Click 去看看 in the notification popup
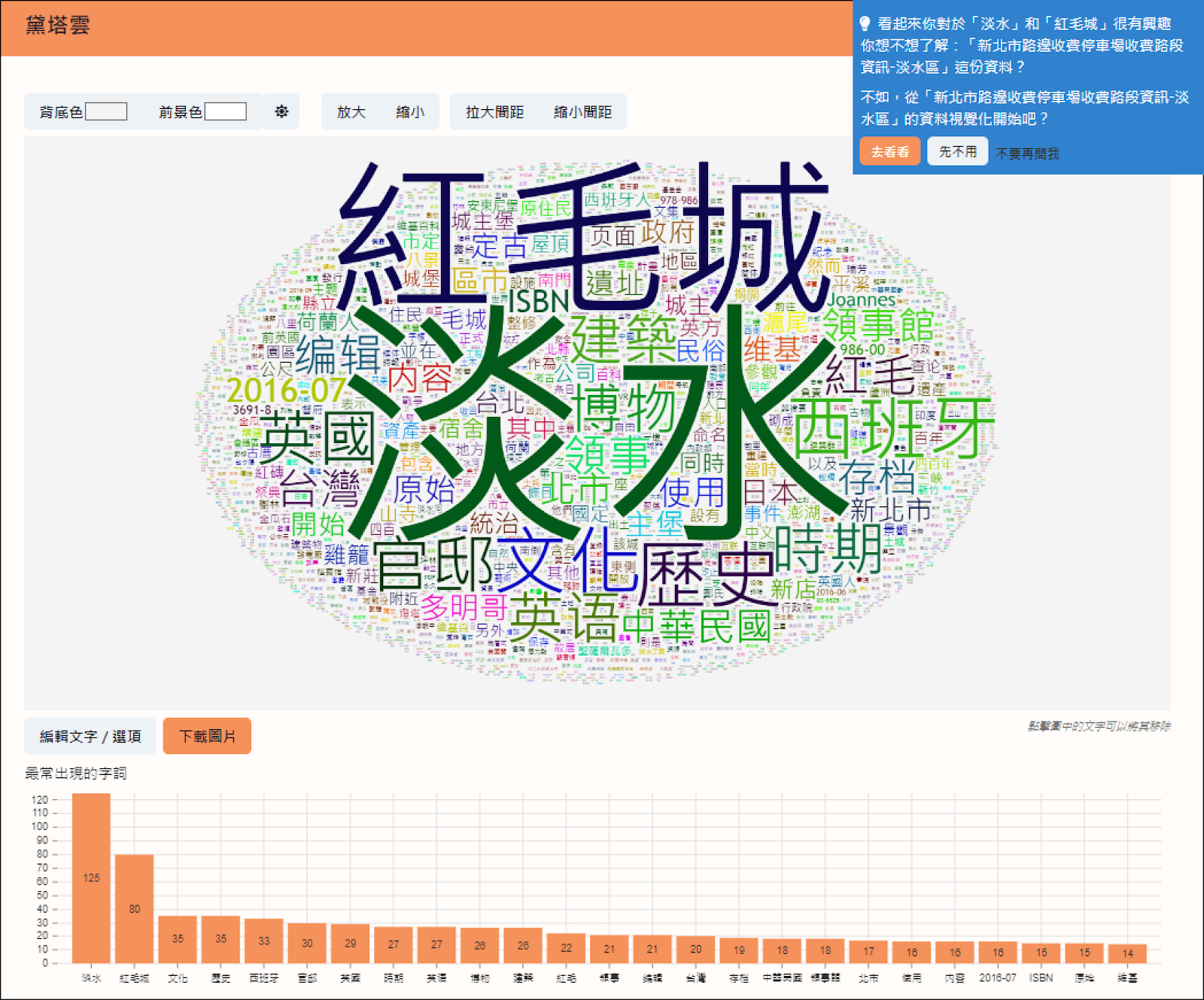This screenshot has height=1000, width=1204. [889, 152]
